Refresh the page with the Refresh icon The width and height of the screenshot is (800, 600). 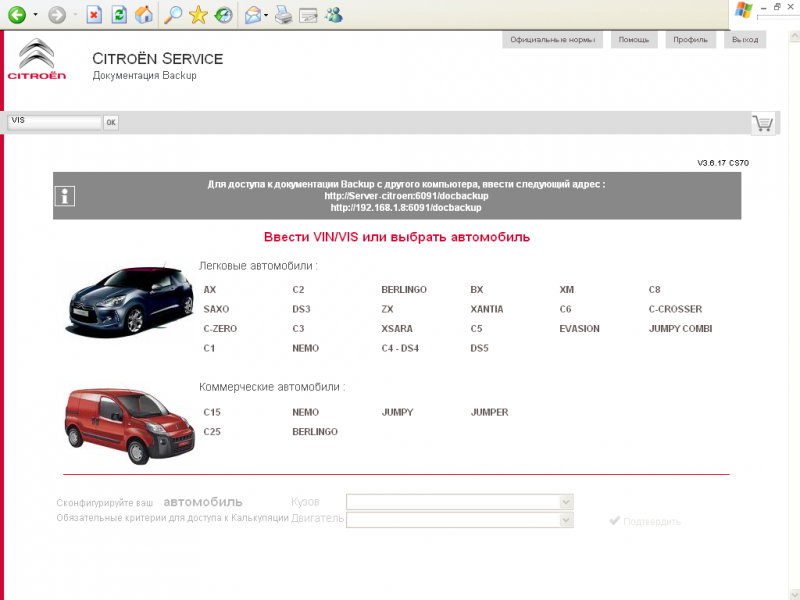pyautogui.click(x=119, y=14)
